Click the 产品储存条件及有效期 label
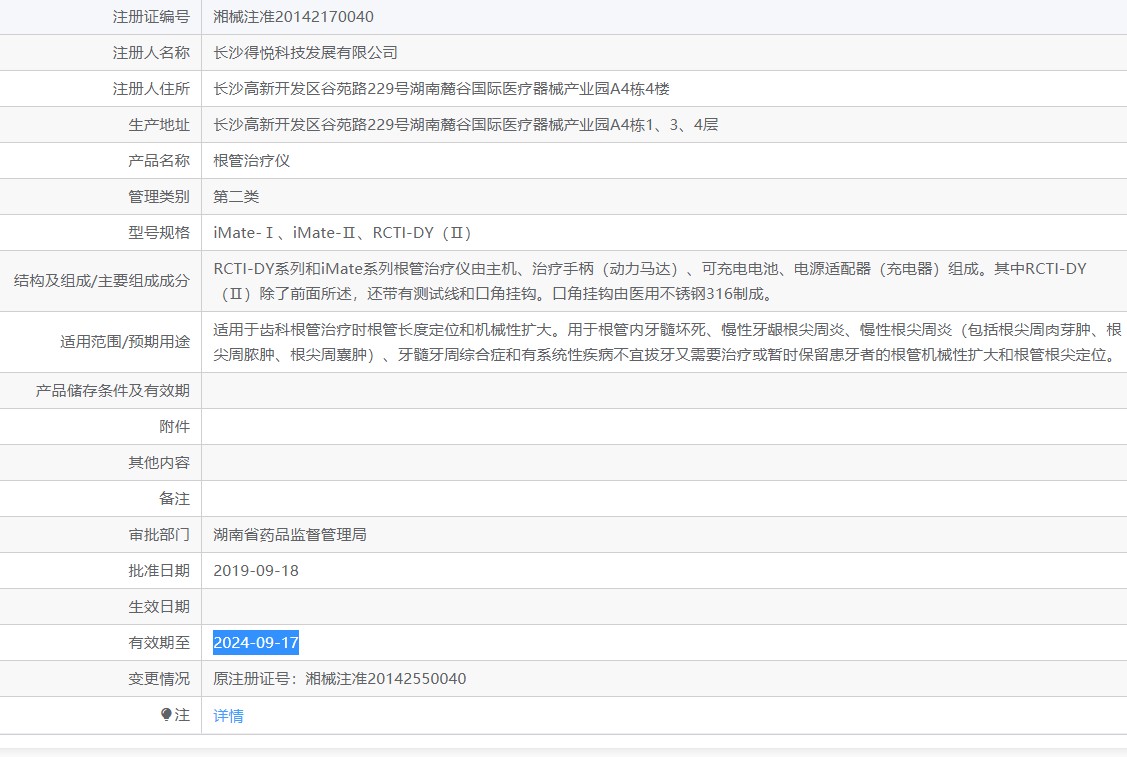The image size is (1127, 757). (113, 390)
